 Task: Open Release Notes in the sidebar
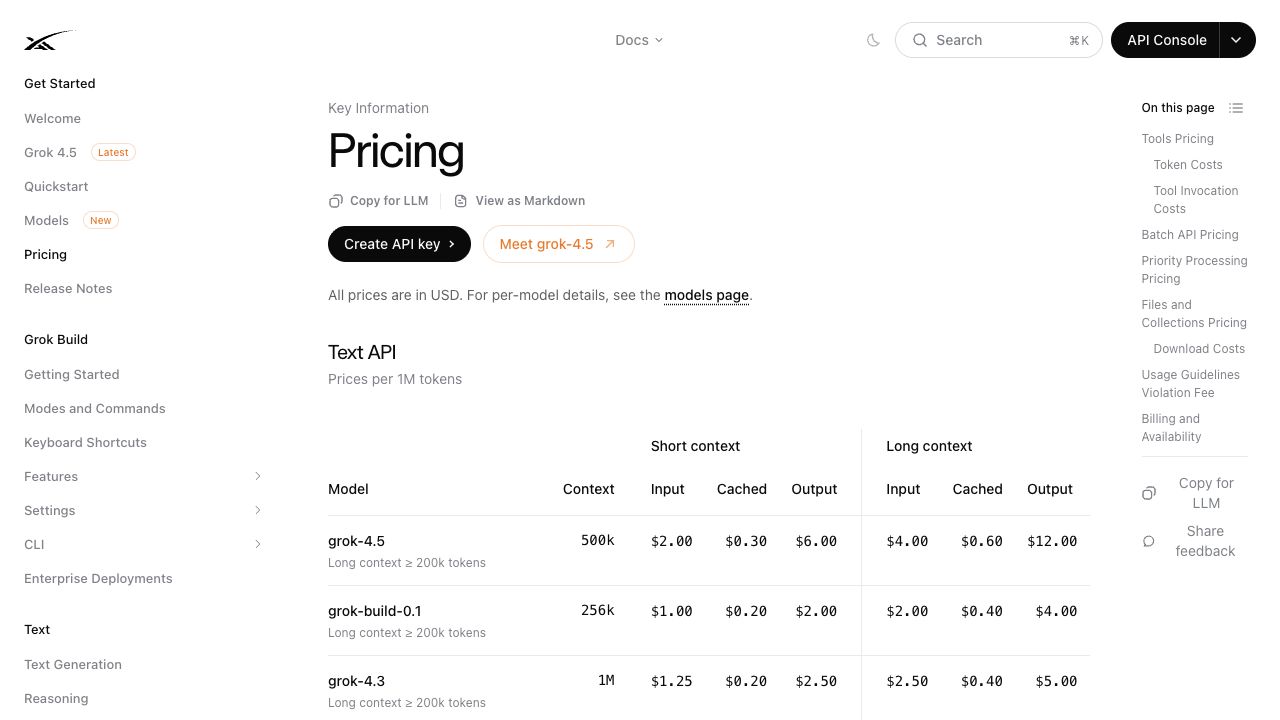click(68, 288)
